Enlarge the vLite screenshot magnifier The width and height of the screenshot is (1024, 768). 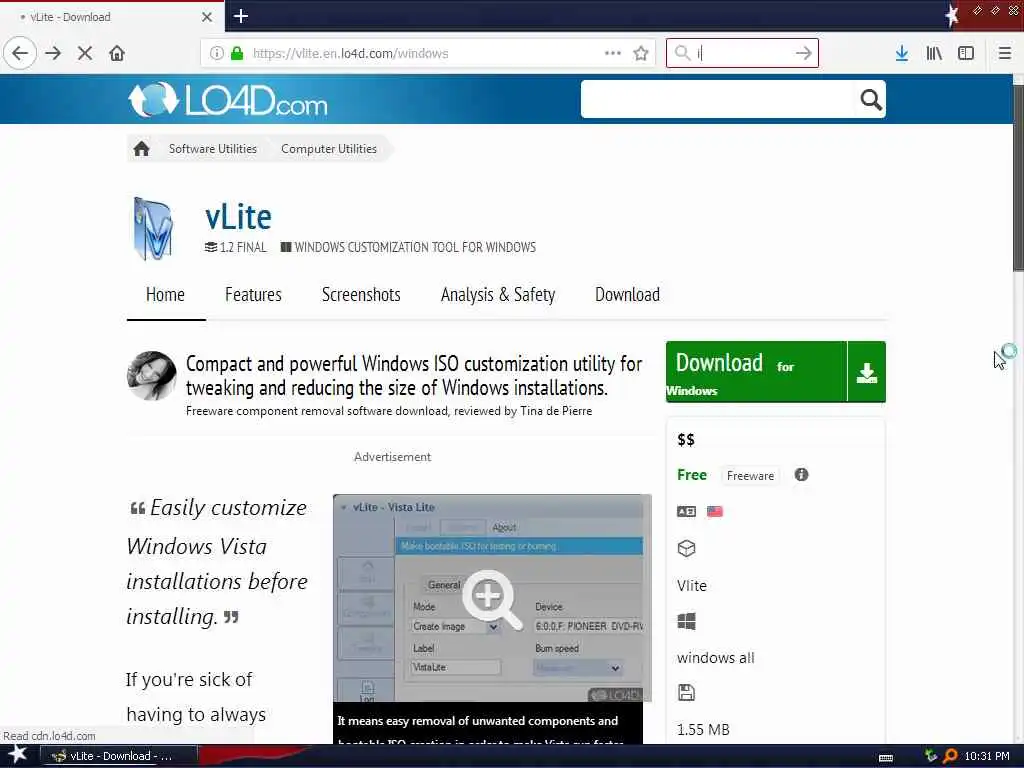coord(492,600)
